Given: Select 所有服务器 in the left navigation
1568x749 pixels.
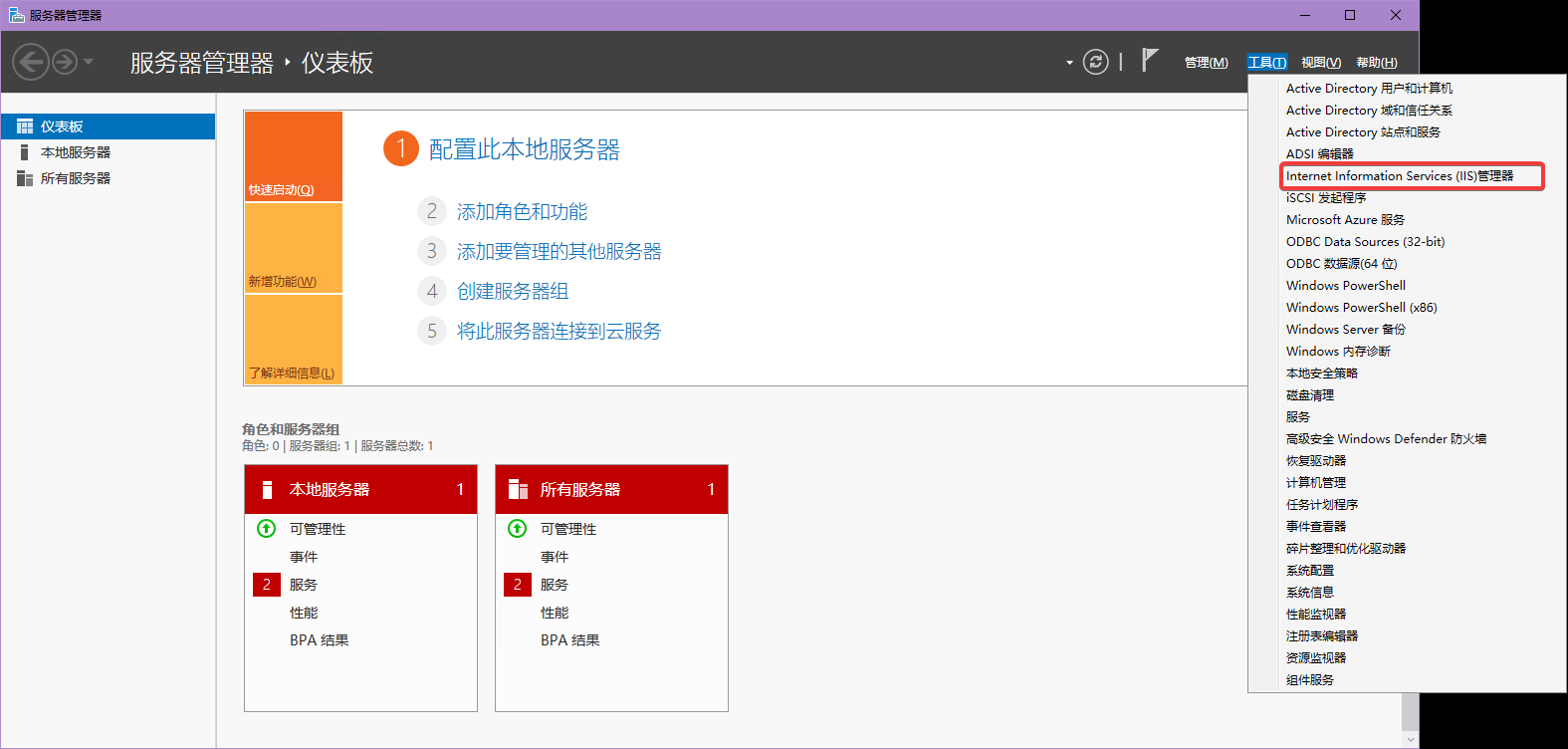Looking at the screenshot, I should click(x=76, y=178).
